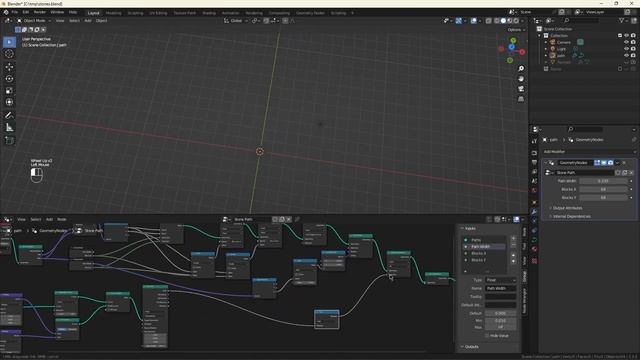Open the Render properties tab icon

click(534, 153)
